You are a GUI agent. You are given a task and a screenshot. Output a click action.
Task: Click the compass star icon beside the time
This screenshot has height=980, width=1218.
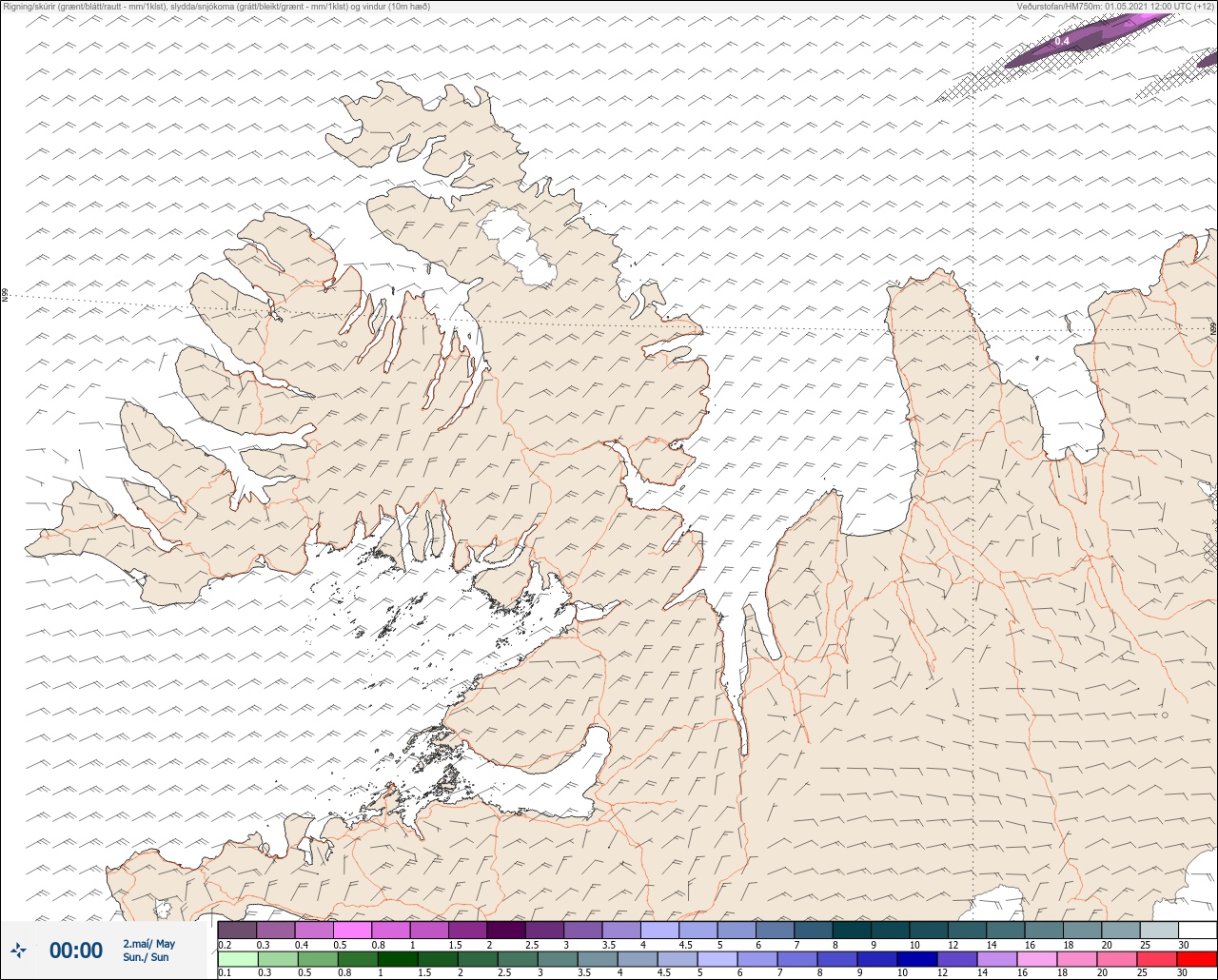[x=18, y=950]
